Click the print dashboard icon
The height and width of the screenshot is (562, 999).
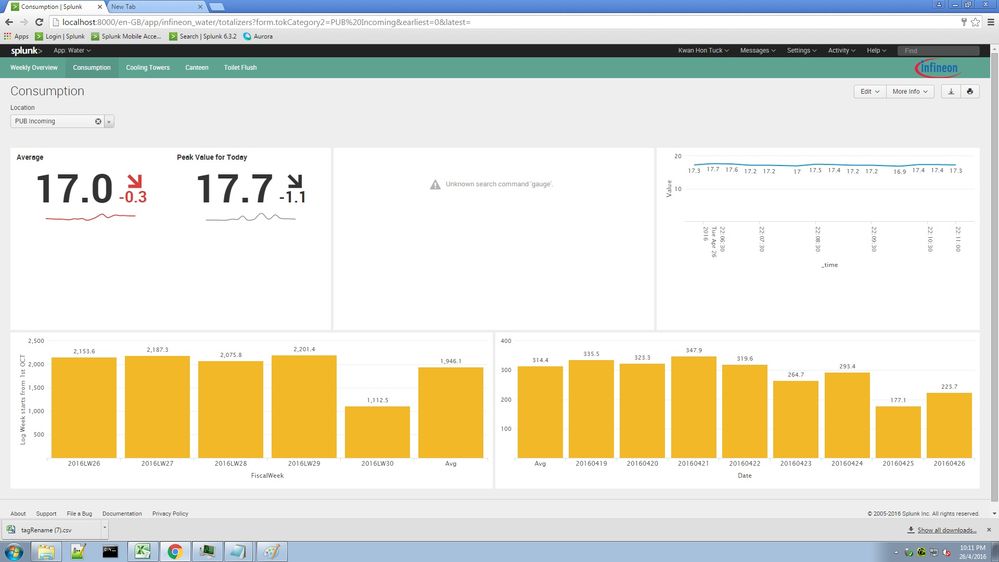pyautogui.click(x=969, y=91)
